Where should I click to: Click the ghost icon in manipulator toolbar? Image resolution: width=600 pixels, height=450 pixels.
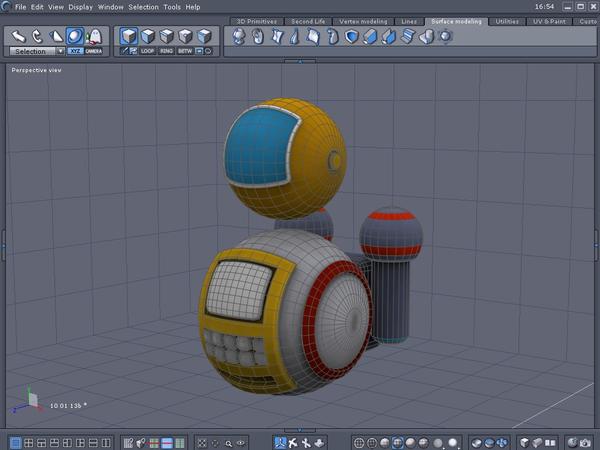[x=93, y=37]
